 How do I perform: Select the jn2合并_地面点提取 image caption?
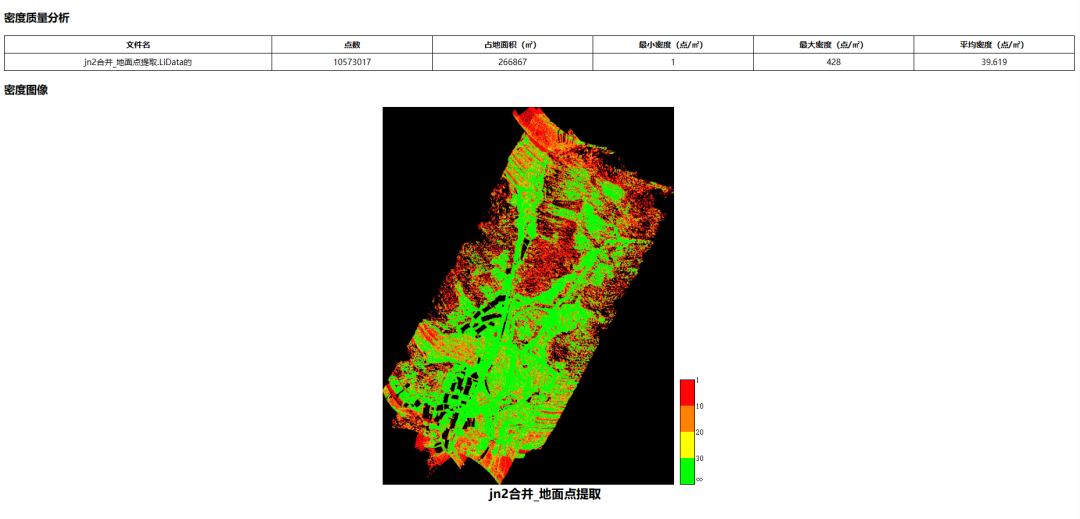point(544,494)
